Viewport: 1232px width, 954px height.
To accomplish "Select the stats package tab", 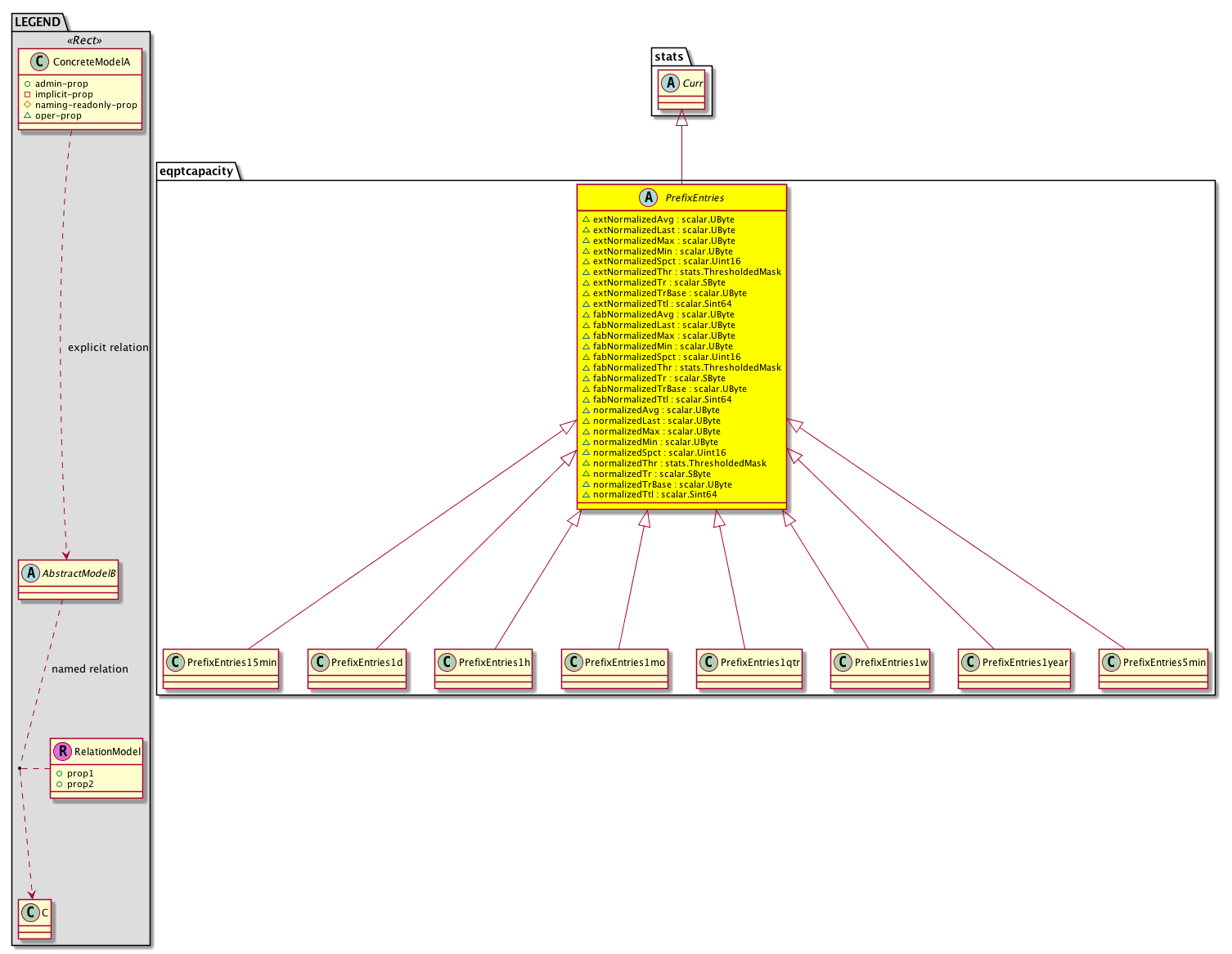I will point(668,56).
